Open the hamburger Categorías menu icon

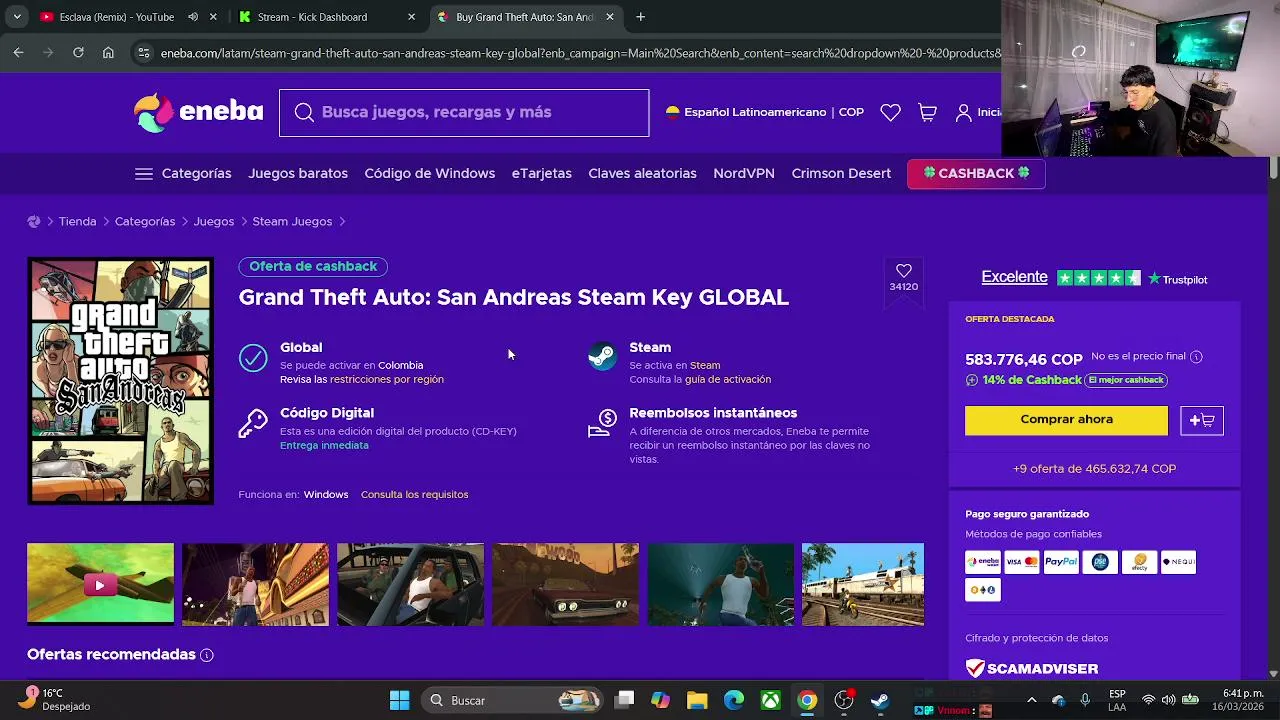coord(144,174)
